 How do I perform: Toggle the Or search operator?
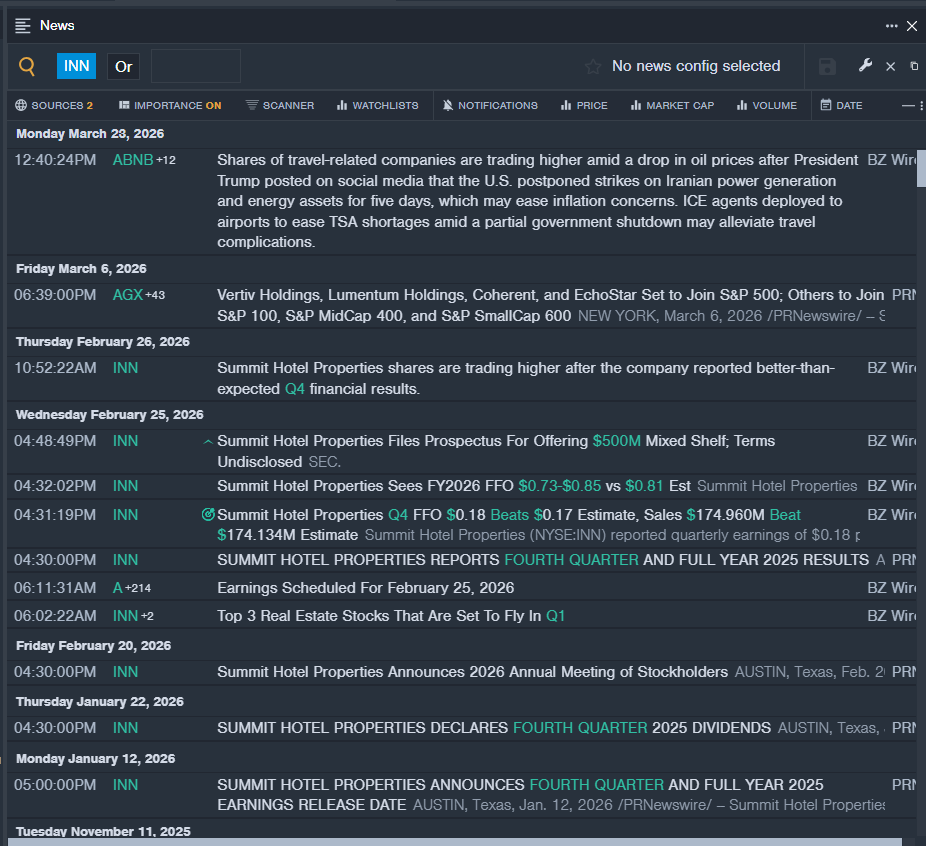[123, 66]
